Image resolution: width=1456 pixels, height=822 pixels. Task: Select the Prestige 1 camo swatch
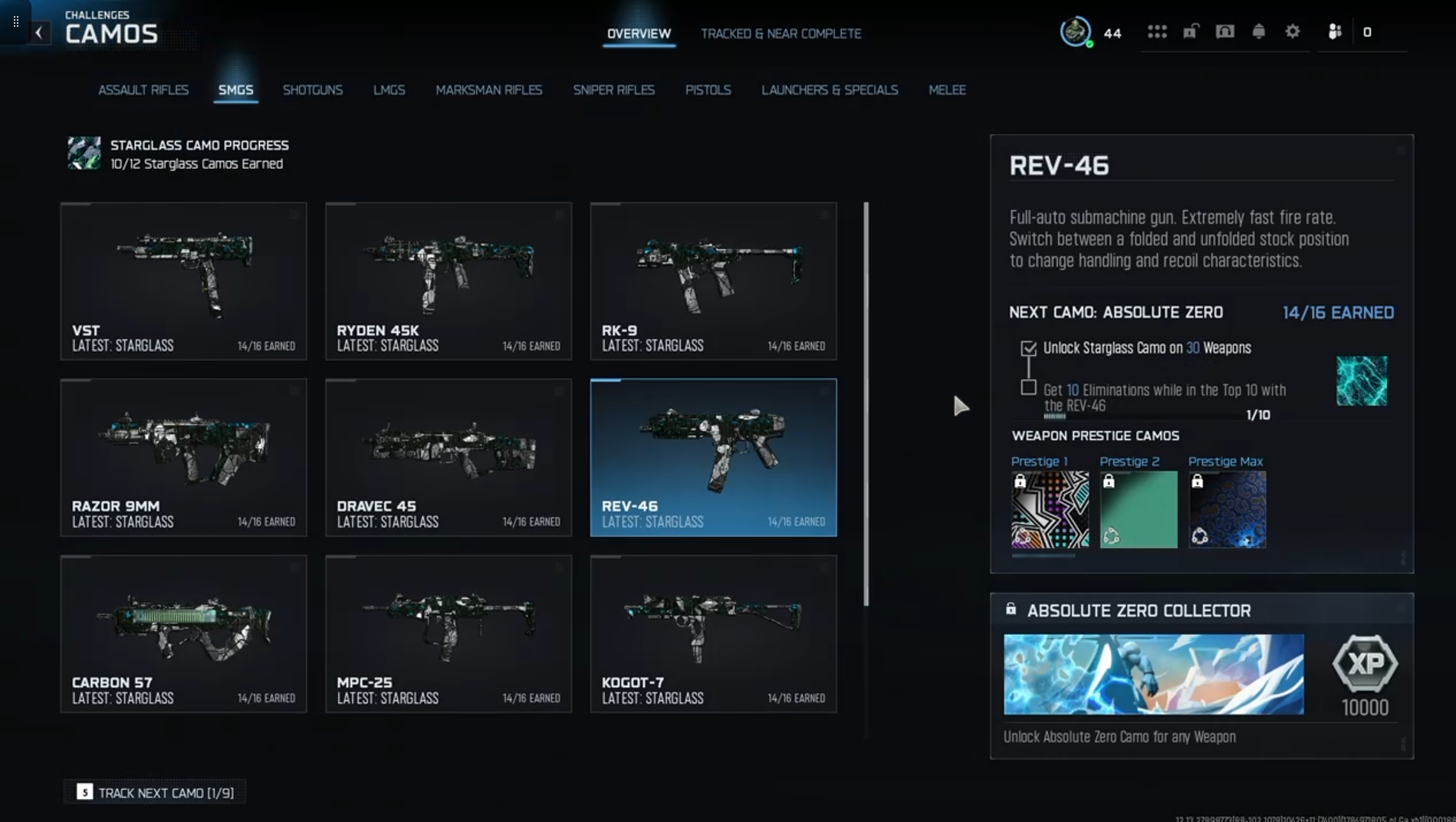tap(1050, 509)
